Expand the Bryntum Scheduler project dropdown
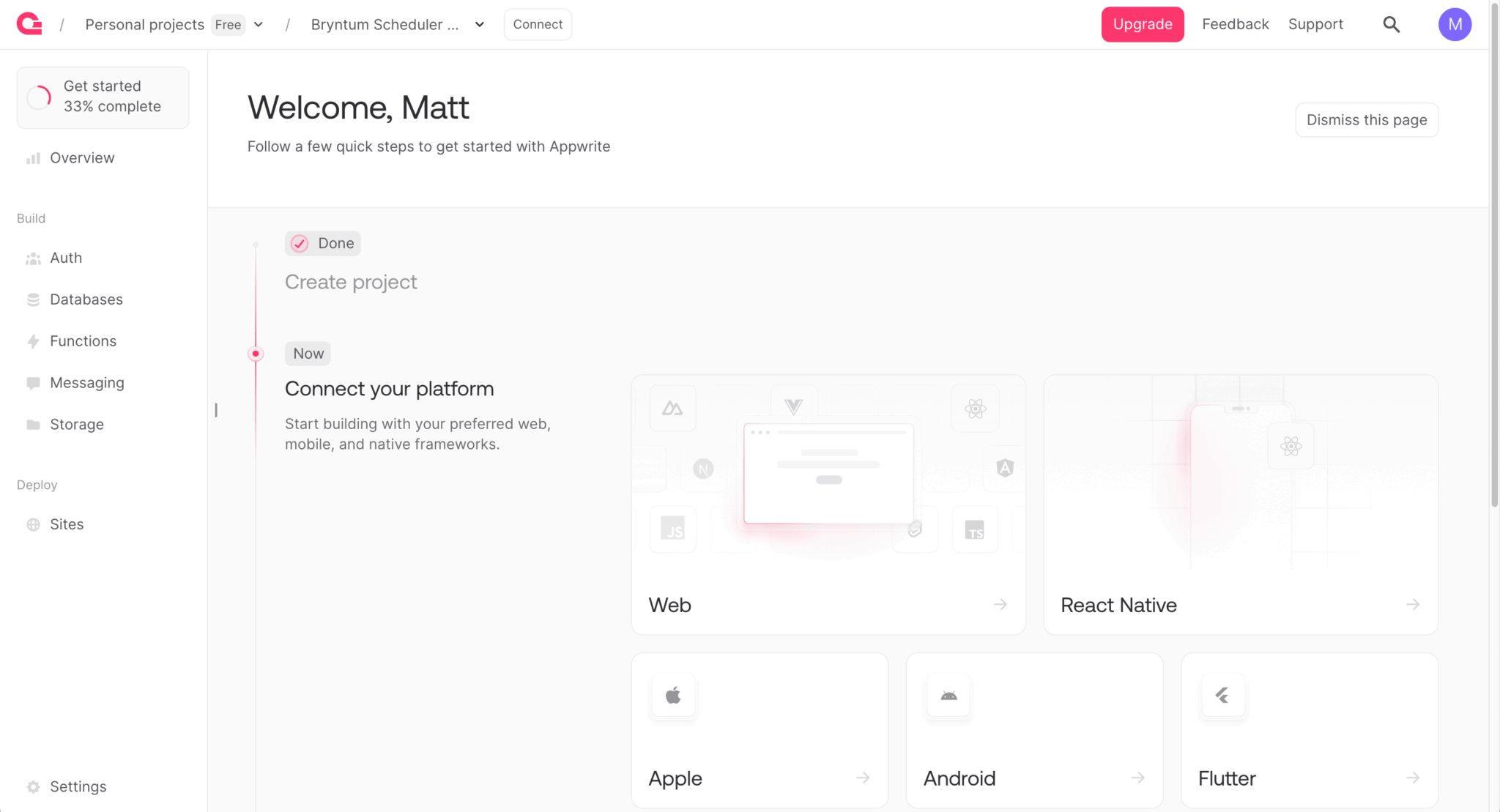 [x=480, y=24]
